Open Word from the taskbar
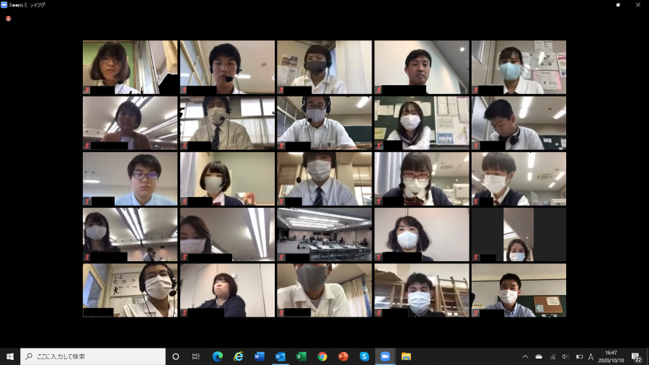Screen dimensions: 649x365 point(260,356)
